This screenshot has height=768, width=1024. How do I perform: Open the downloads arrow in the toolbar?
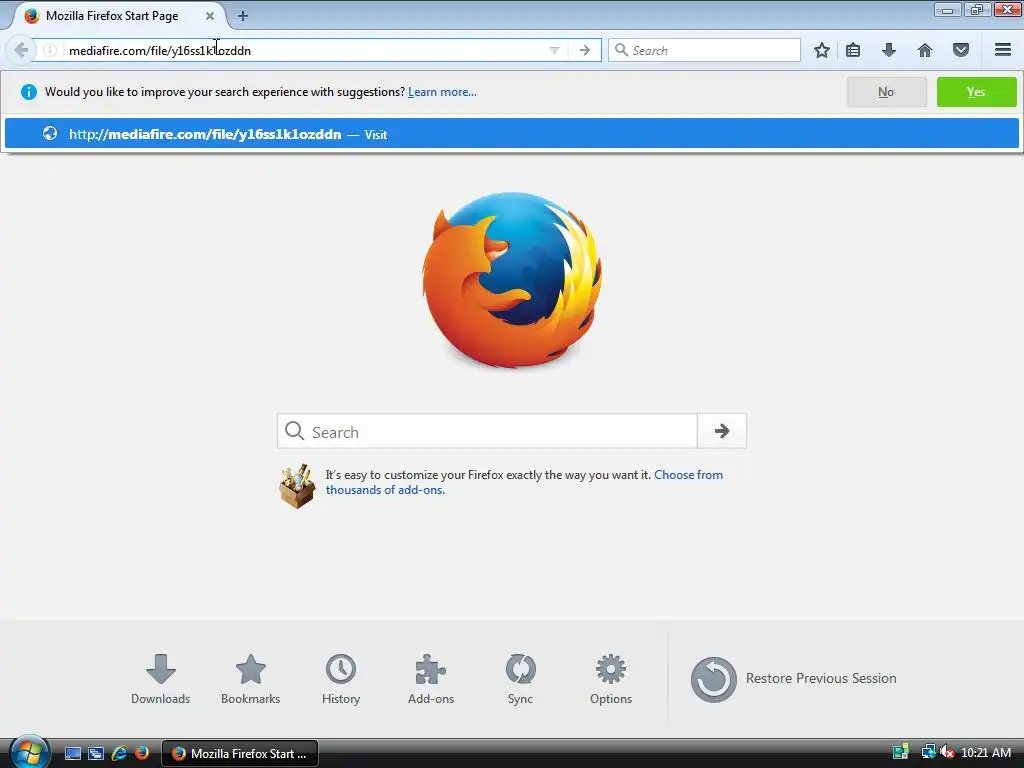tap(889, 50)
